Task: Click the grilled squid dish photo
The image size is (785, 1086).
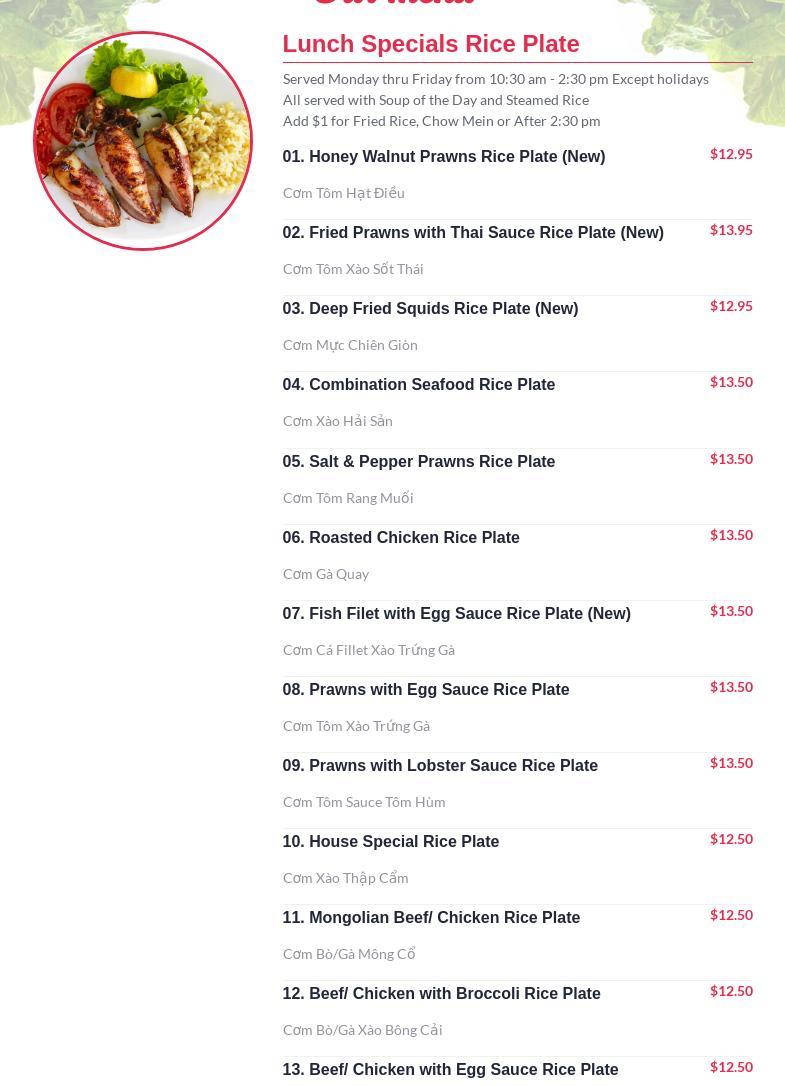Action: click(x=143, y=141)
